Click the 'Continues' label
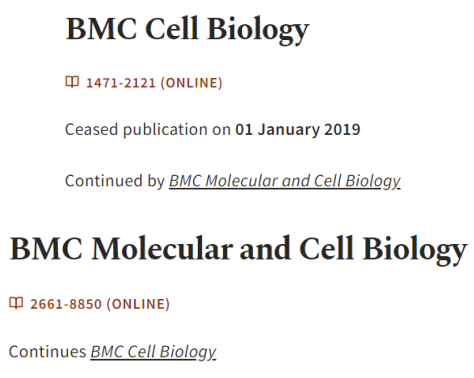 click(47, 352)
